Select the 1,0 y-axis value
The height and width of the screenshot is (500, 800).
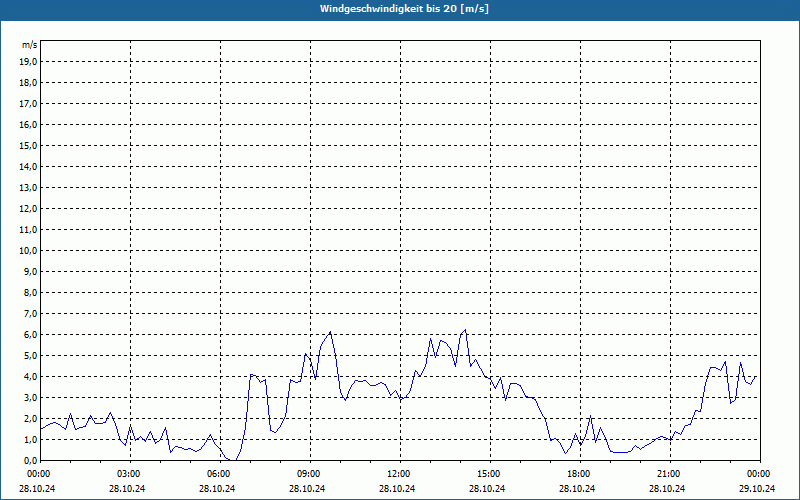pos(30,439)
